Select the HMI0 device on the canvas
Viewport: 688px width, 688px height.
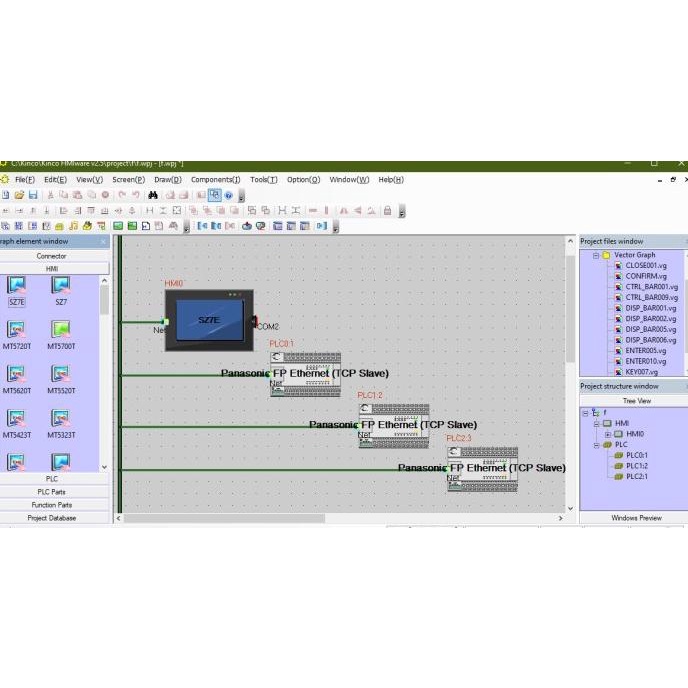click(209, 320)
